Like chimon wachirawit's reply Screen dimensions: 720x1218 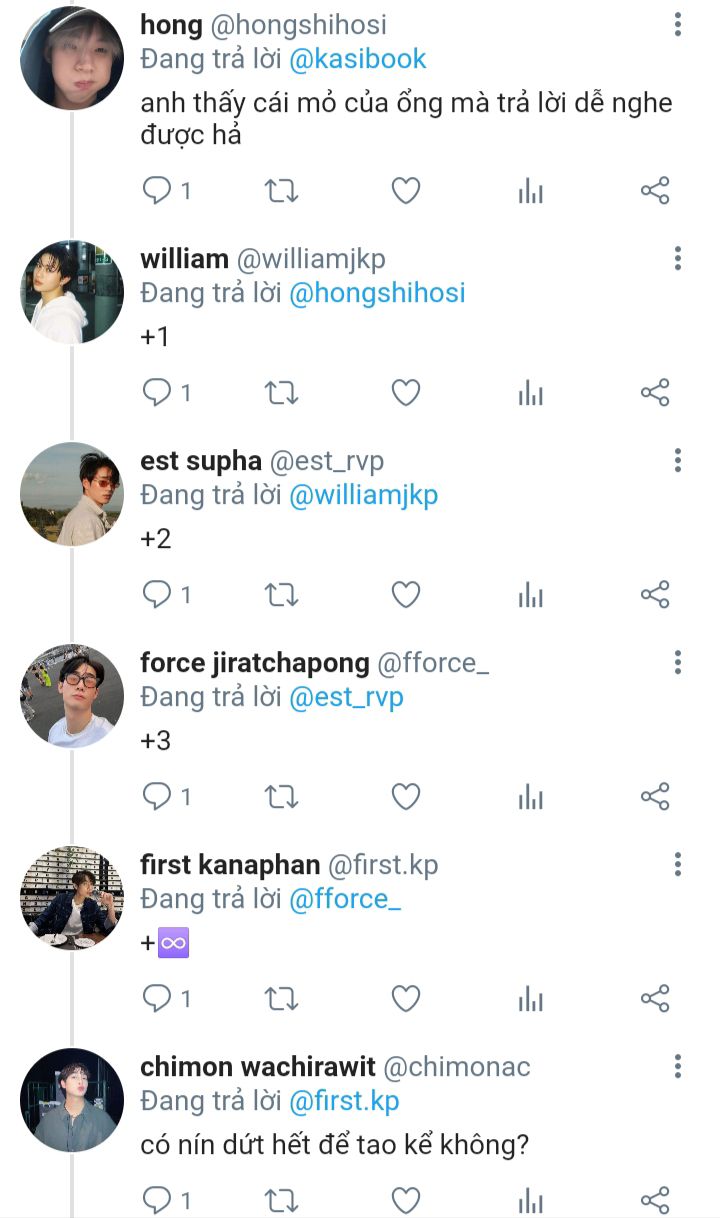[x=405, y=1199]
